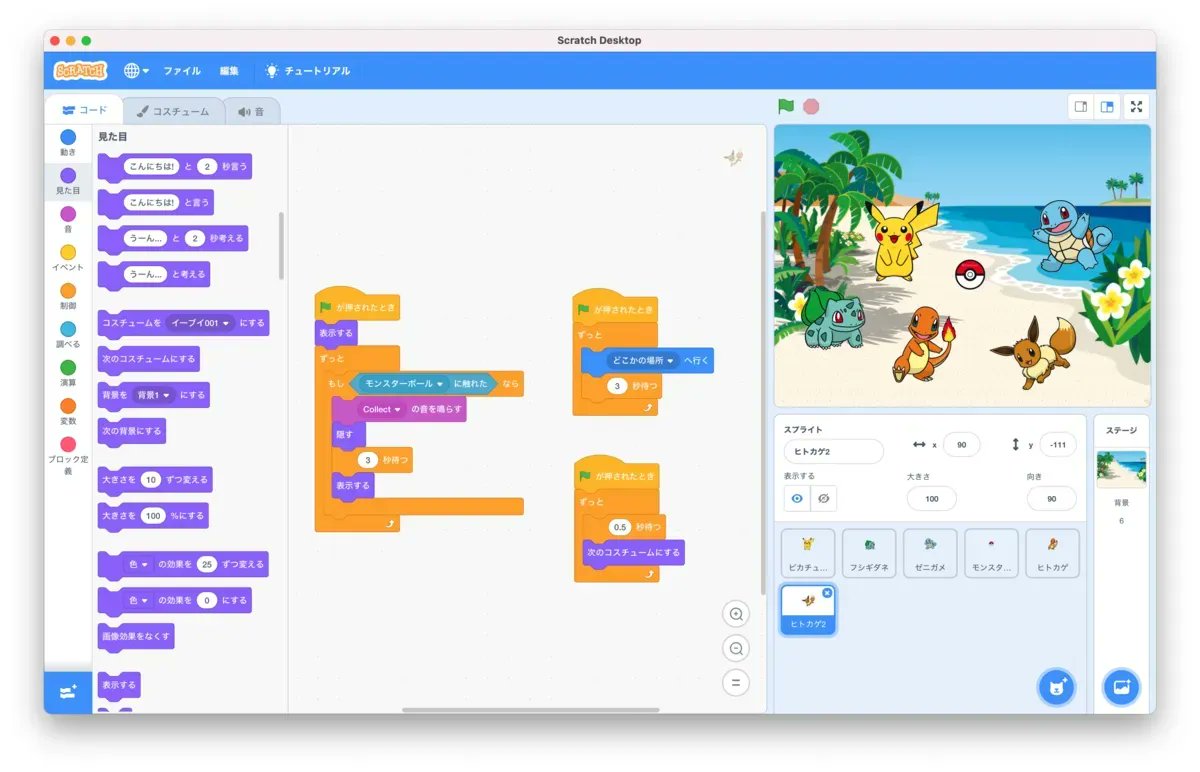Switch to the コード tab

pos(84,111)
